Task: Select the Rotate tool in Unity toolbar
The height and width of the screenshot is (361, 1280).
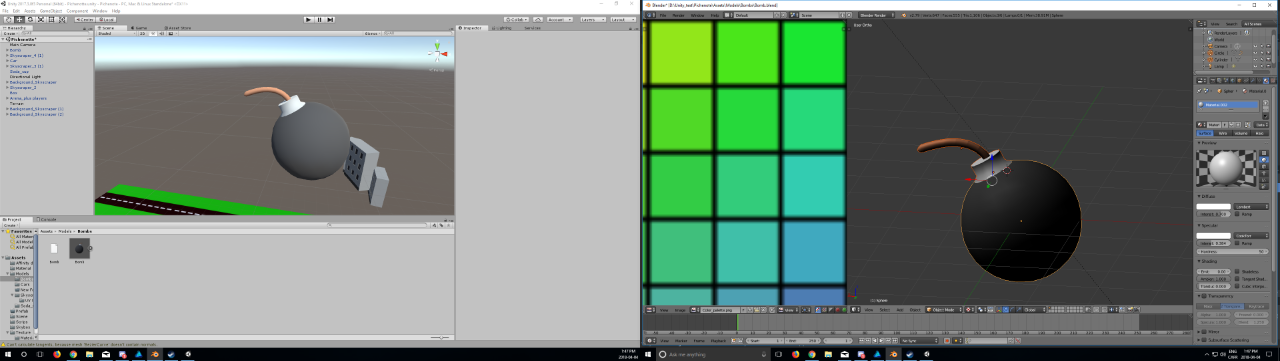Action: click(30, 19)
